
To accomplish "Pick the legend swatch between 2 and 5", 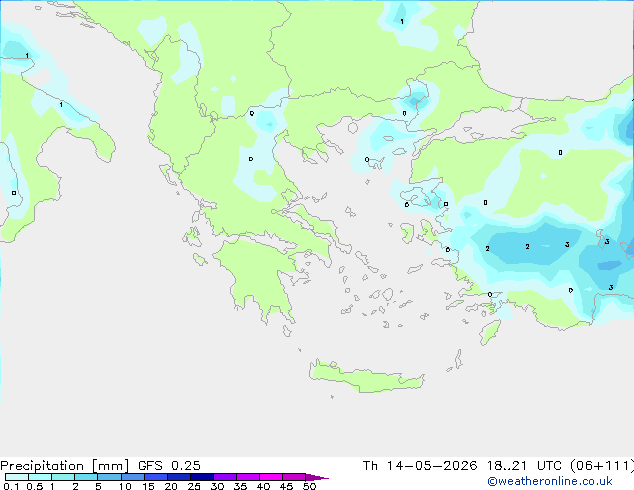I will (86, 477).
